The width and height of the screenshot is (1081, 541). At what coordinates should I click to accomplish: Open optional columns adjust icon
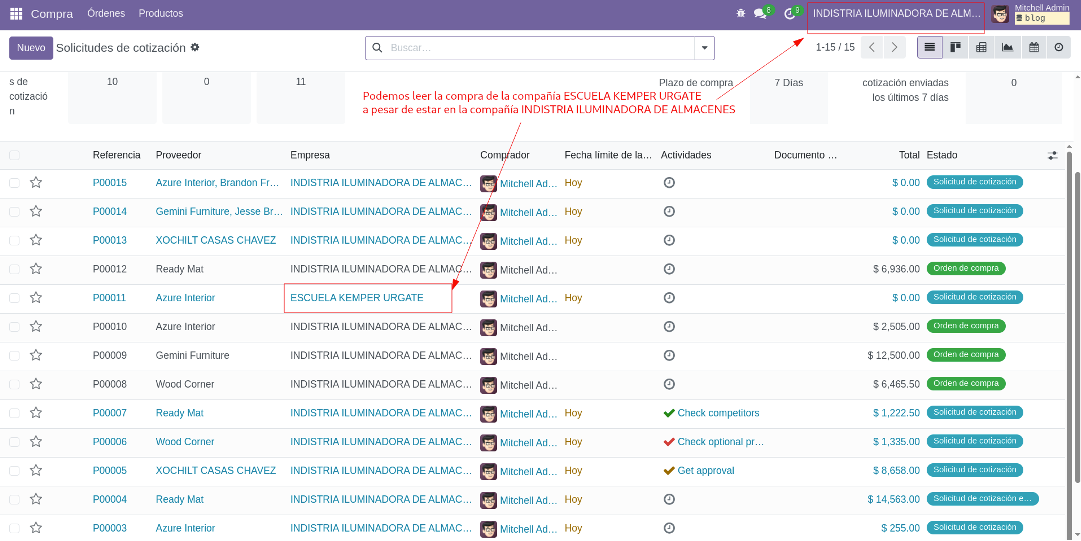pos(1053,156)
